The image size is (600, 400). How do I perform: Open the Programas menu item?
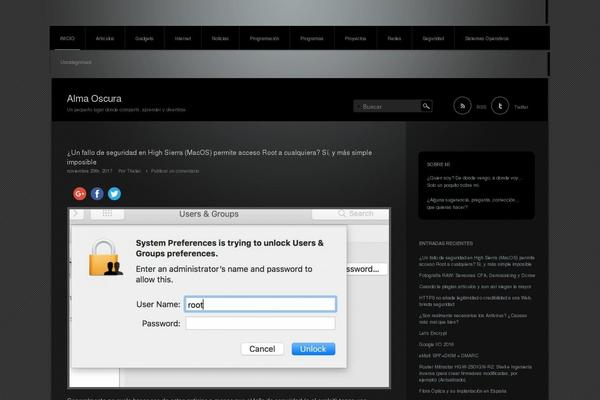312,38
